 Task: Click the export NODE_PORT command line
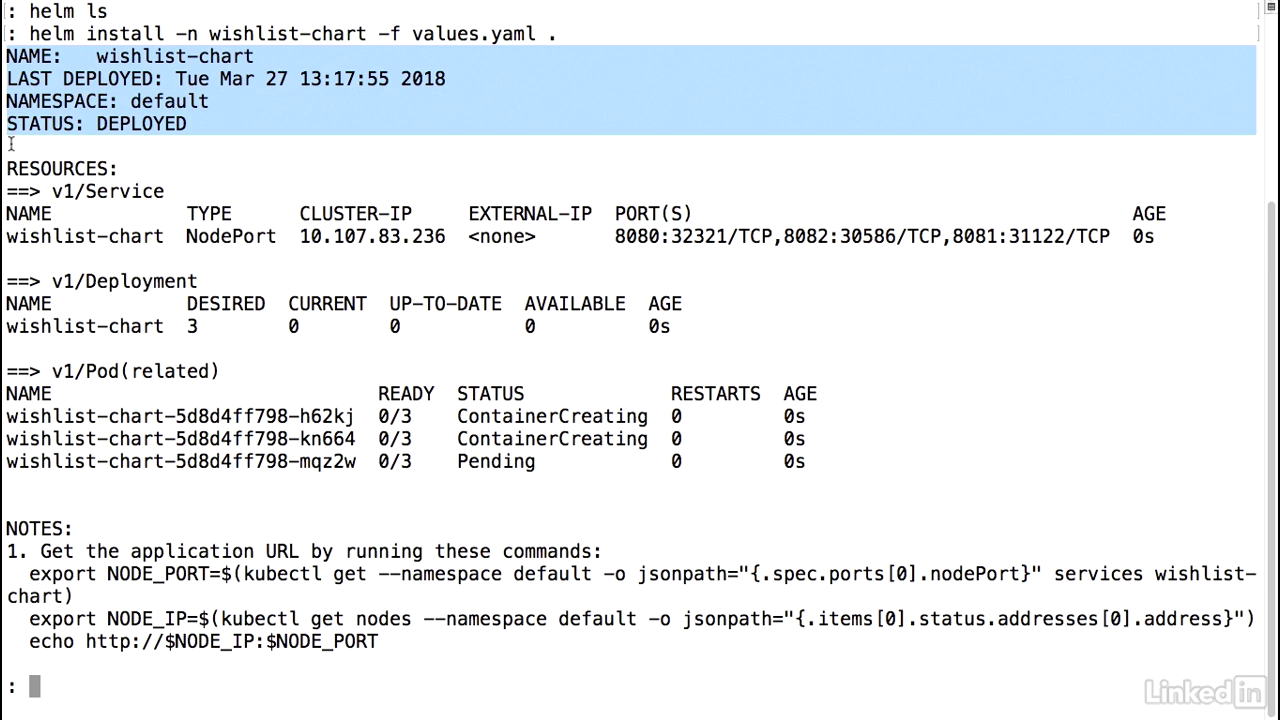630,585
